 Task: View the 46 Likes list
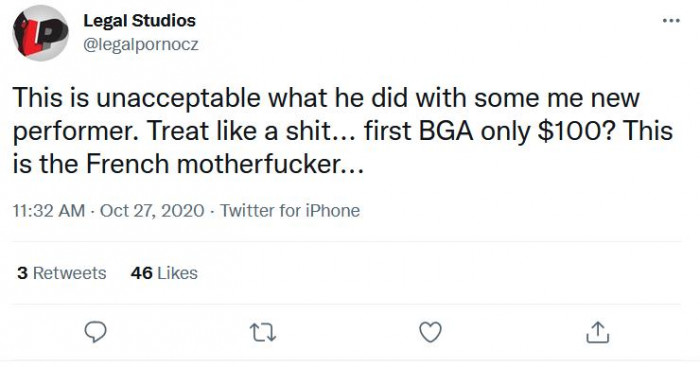click(164, 273)
